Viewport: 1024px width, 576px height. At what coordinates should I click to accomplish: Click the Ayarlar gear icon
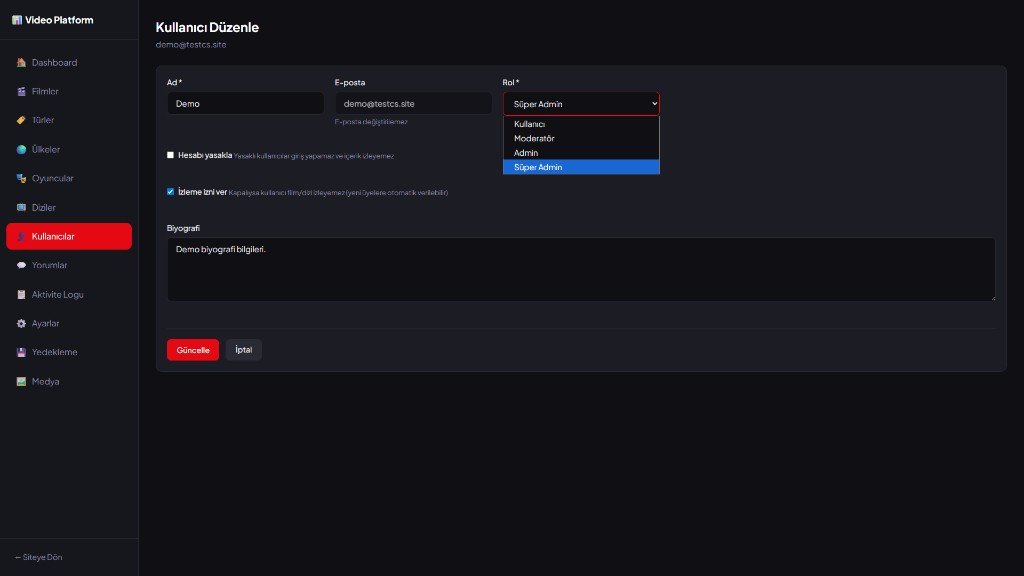point(20,323)
